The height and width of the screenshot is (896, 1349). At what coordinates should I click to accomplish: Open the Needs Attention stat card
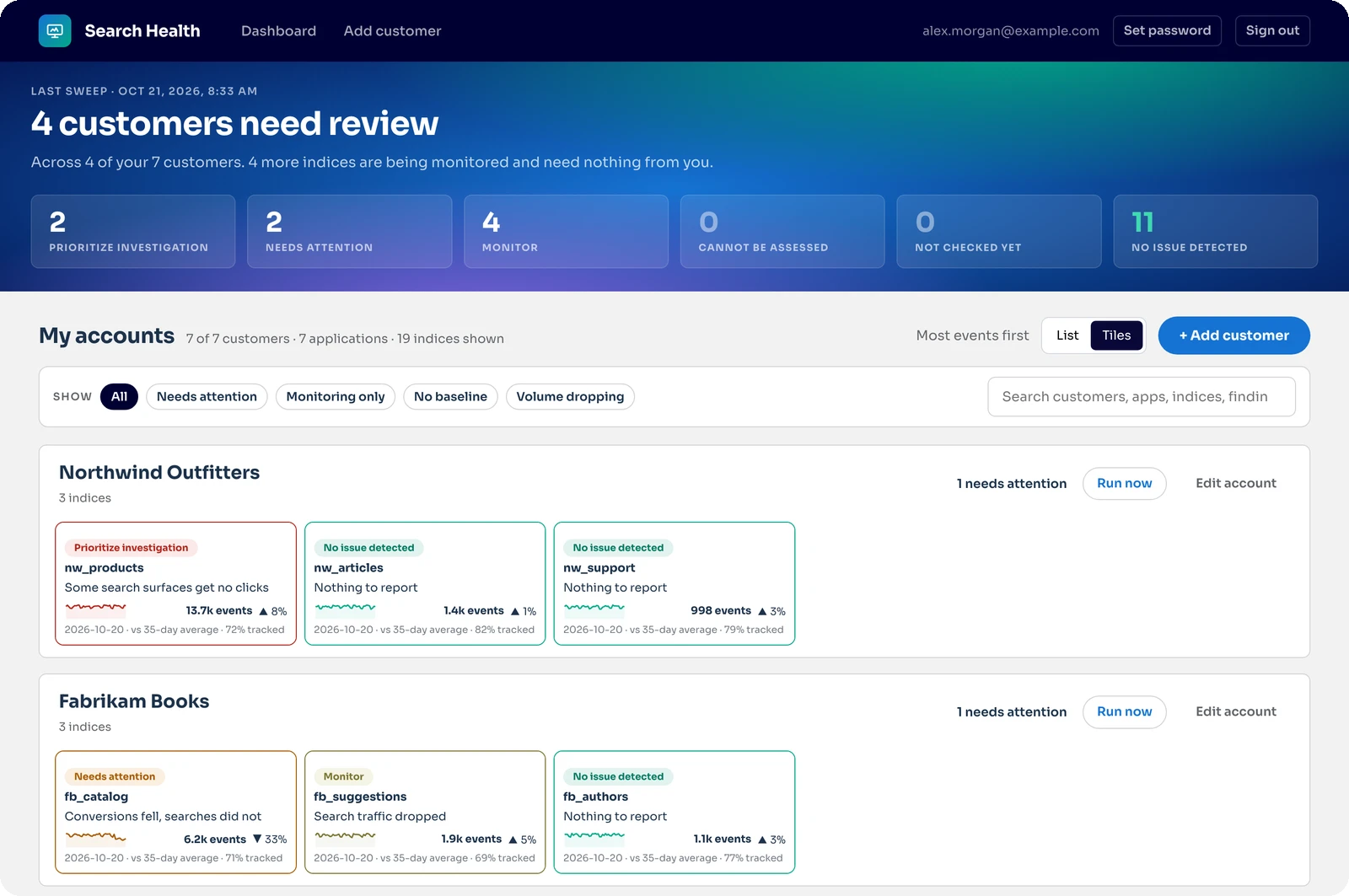click(x=349, y=232)
